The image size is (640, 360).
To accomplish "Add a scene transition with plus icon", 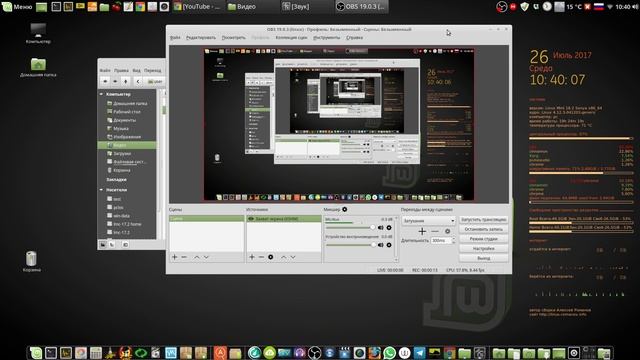I will (x=422, y=231).
